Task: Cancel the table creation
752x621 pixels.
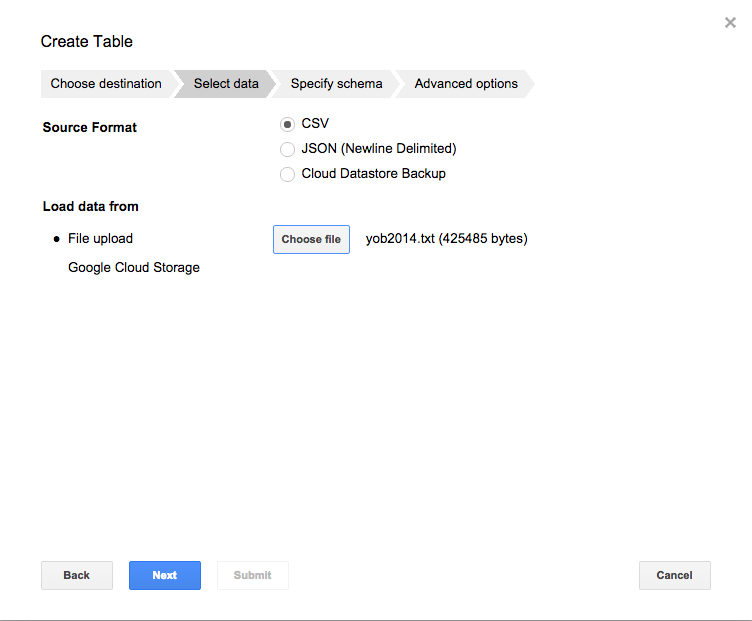Action: coord(675,575)
